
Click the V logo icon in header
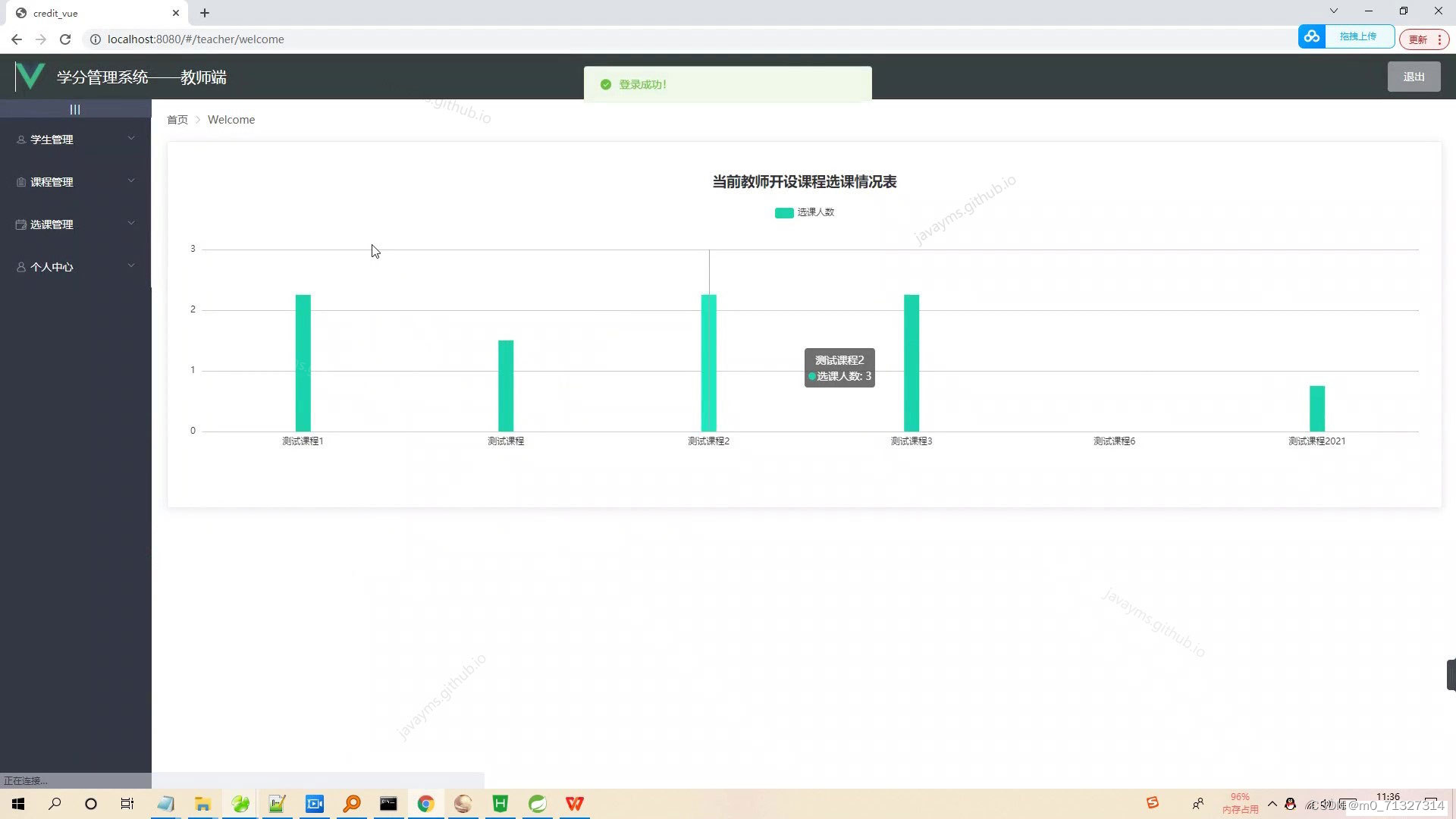29,77
